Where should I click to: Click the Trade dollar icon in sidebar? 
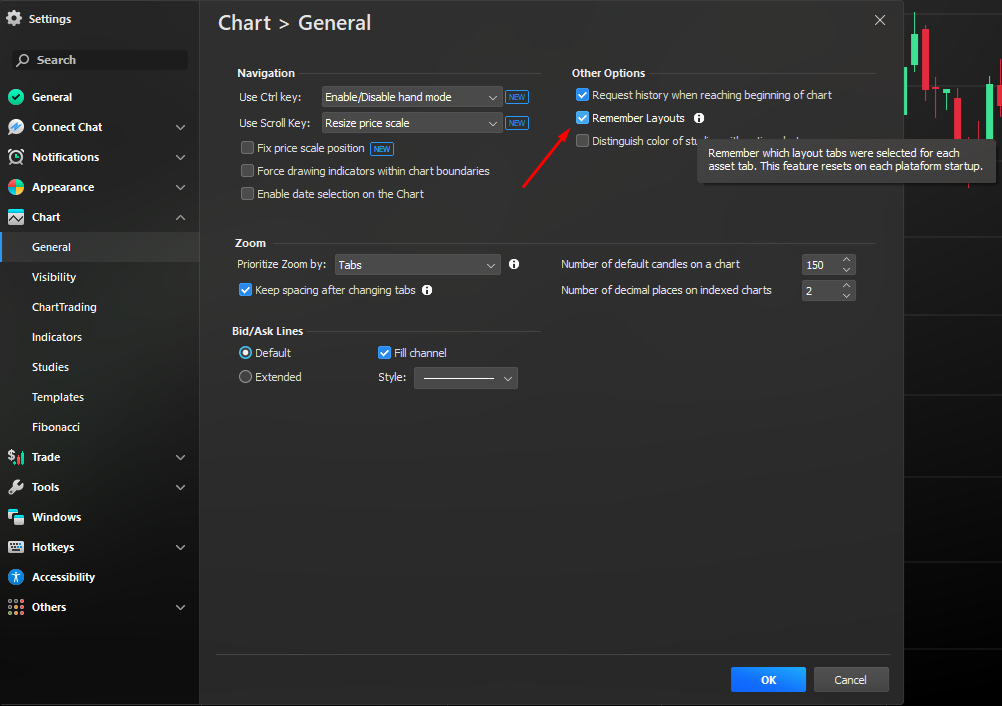point(16,457)
